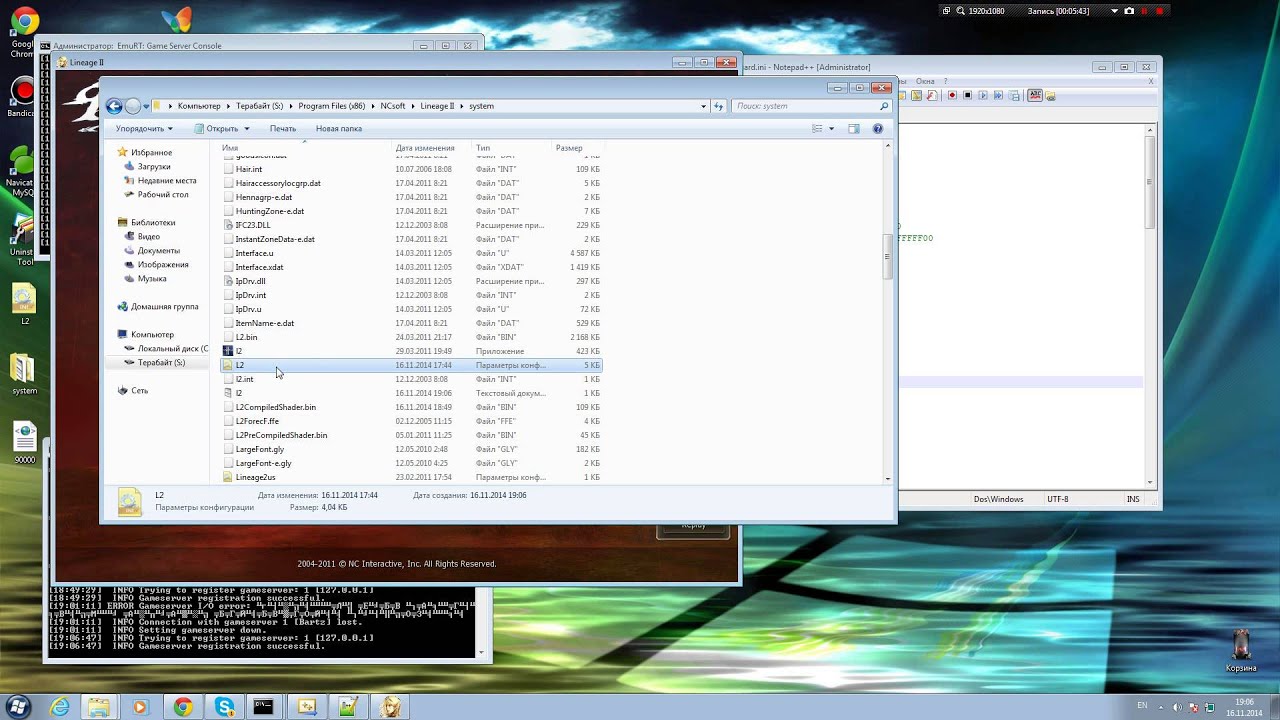This screenshot has height=720, width=1280.
Task: Open the recent locations dropdown beside the forward arrow
Action: [146, 106]
